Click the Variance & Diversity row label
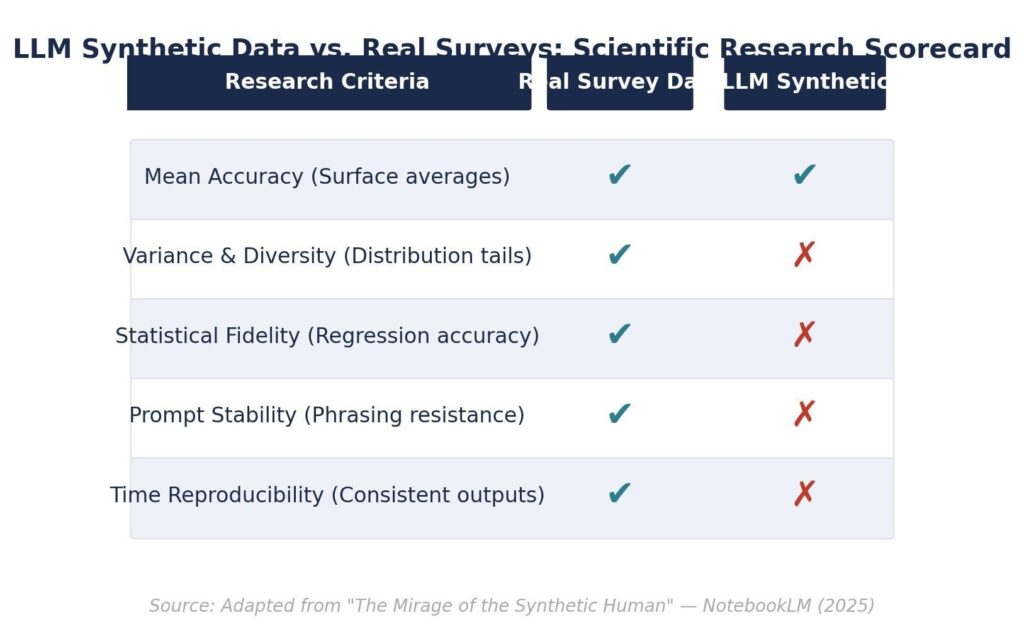 tap(327, 256)
